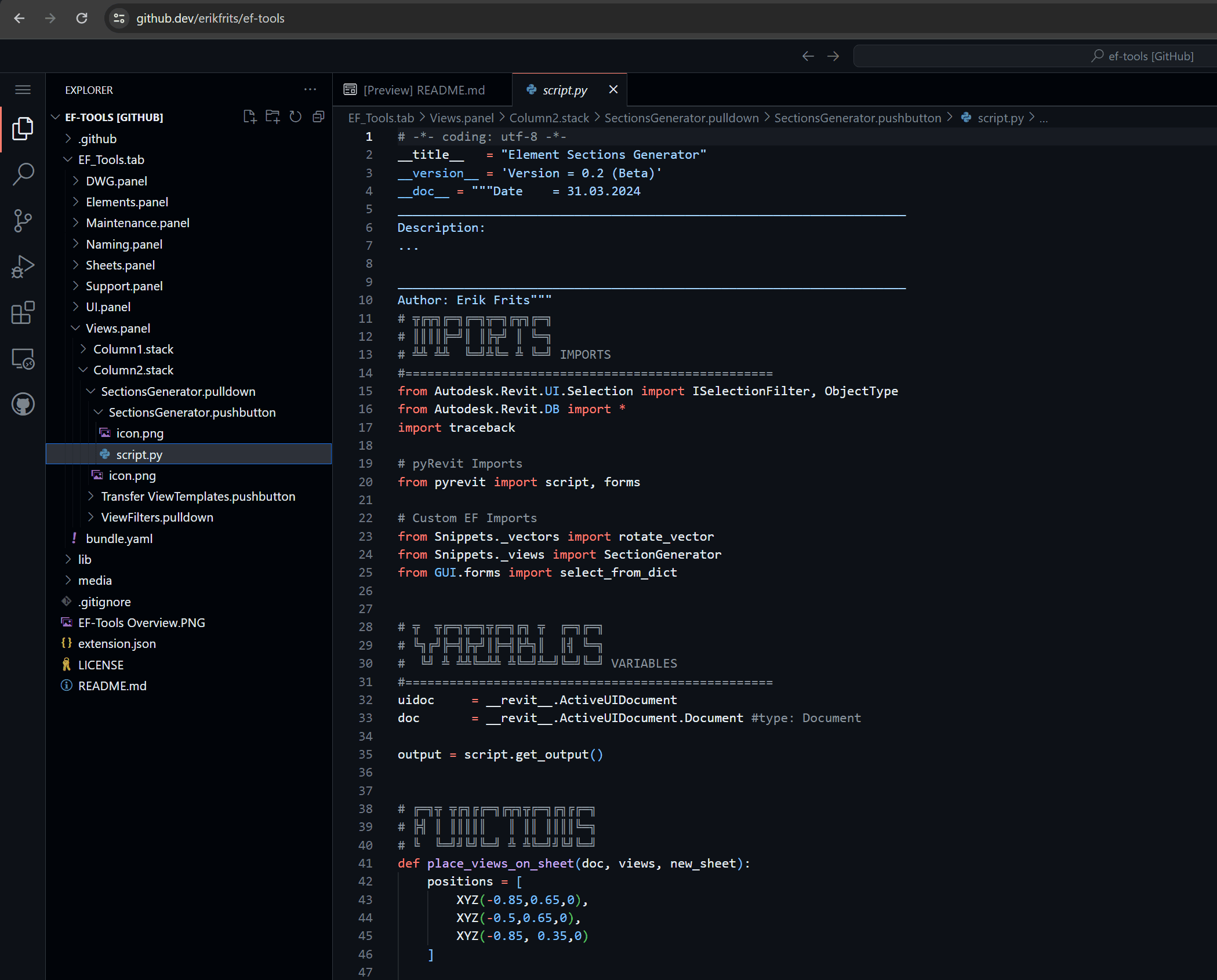
Task: Open the Remote Explorer view
Action: click(x=23, y=359)
